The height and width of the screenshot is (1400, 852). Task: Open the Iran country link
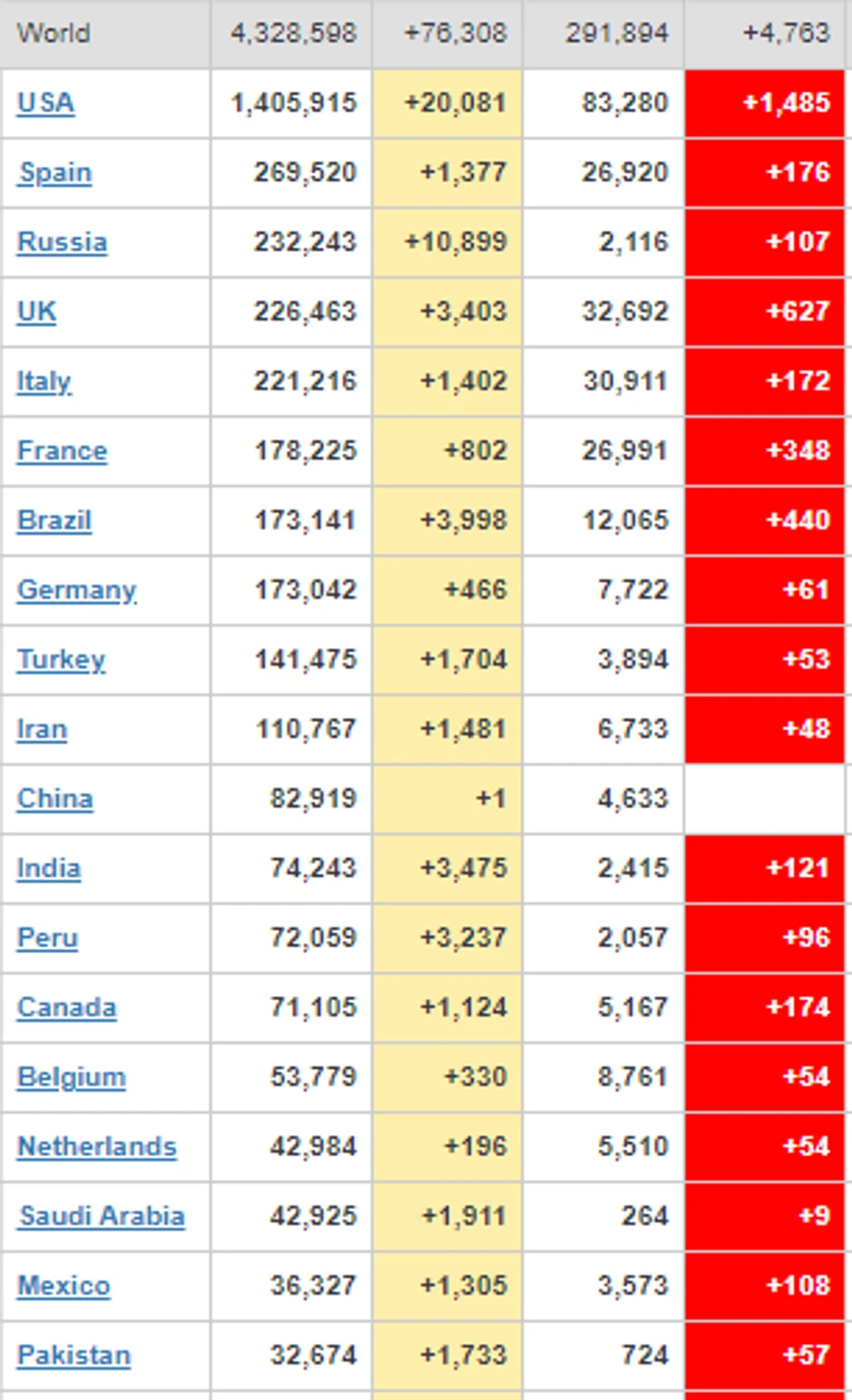click(x=42, y=729)
